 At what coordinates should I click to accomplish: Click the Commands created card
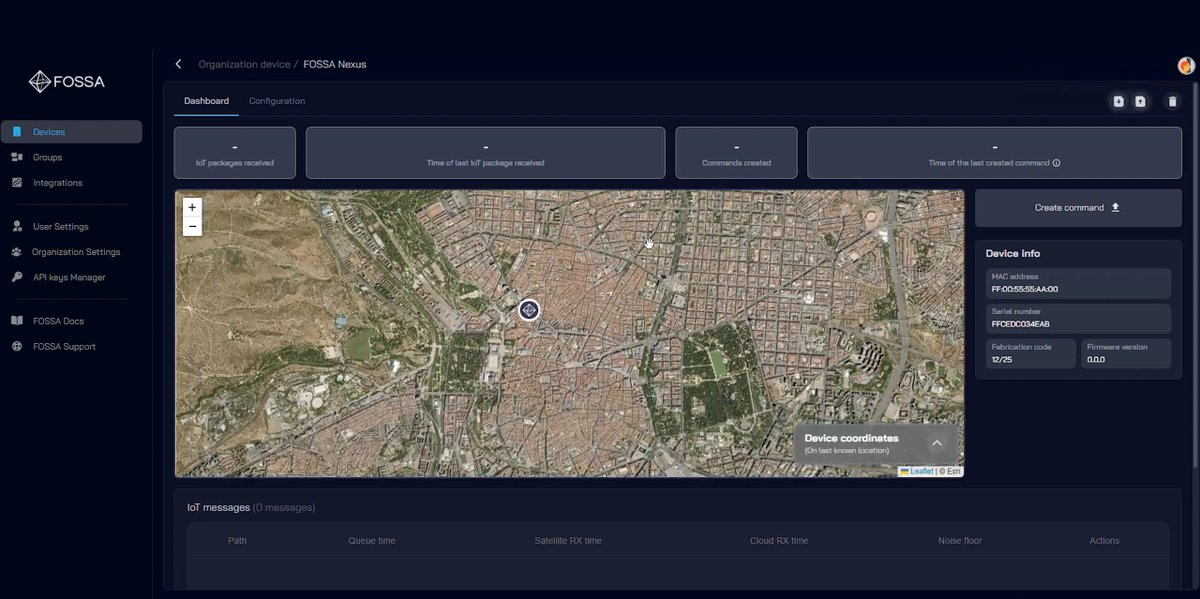(x=736, y=153)
